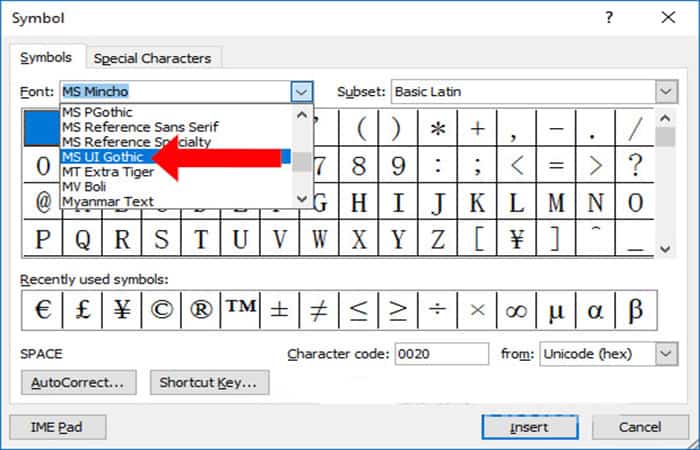Open the Unicode (hex) from dropdown

click(x=666, y=354)
